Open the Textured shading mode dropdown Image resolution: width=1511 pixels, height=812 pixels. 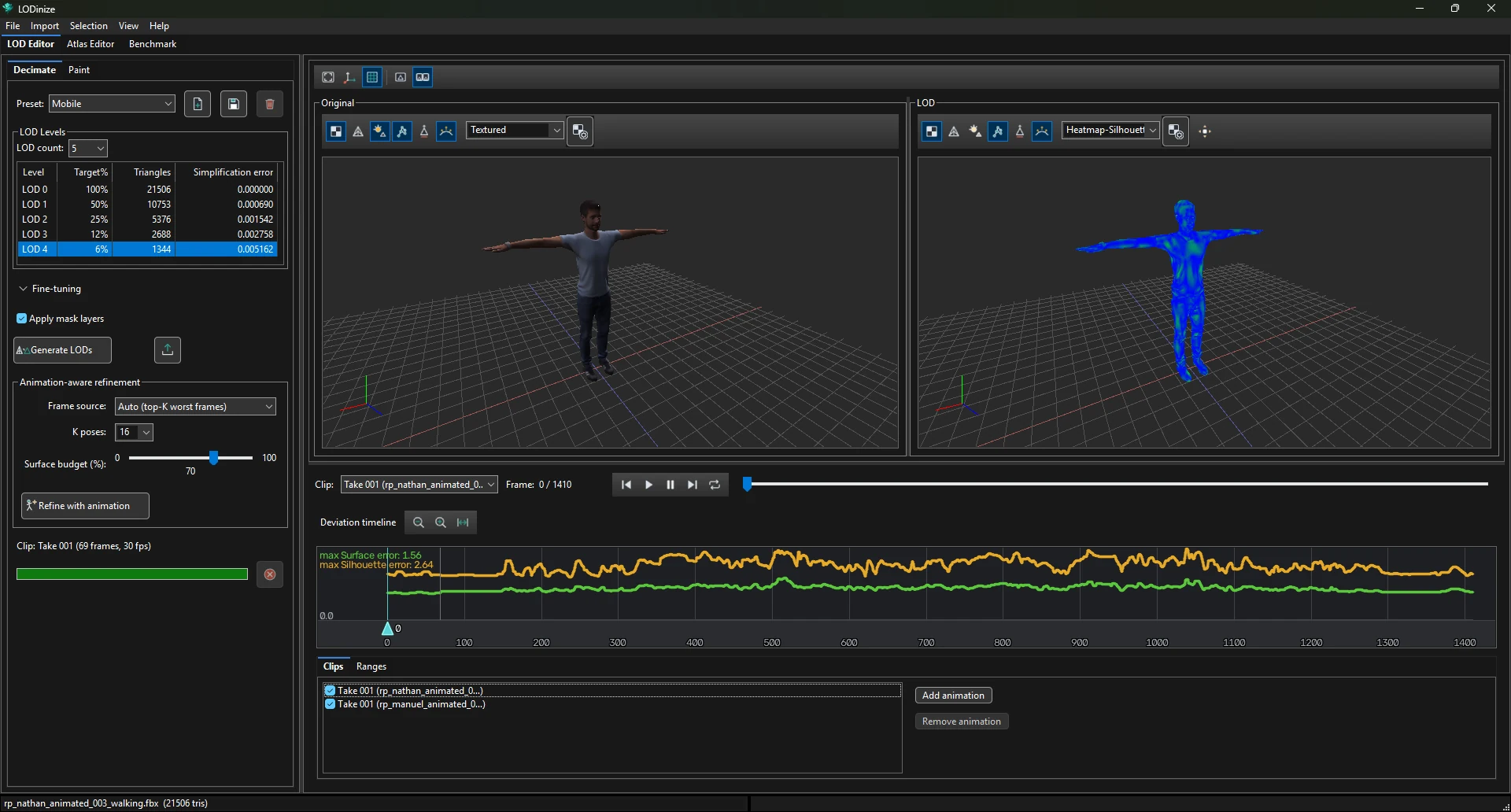pyautogui.click(x=515, y=130)
